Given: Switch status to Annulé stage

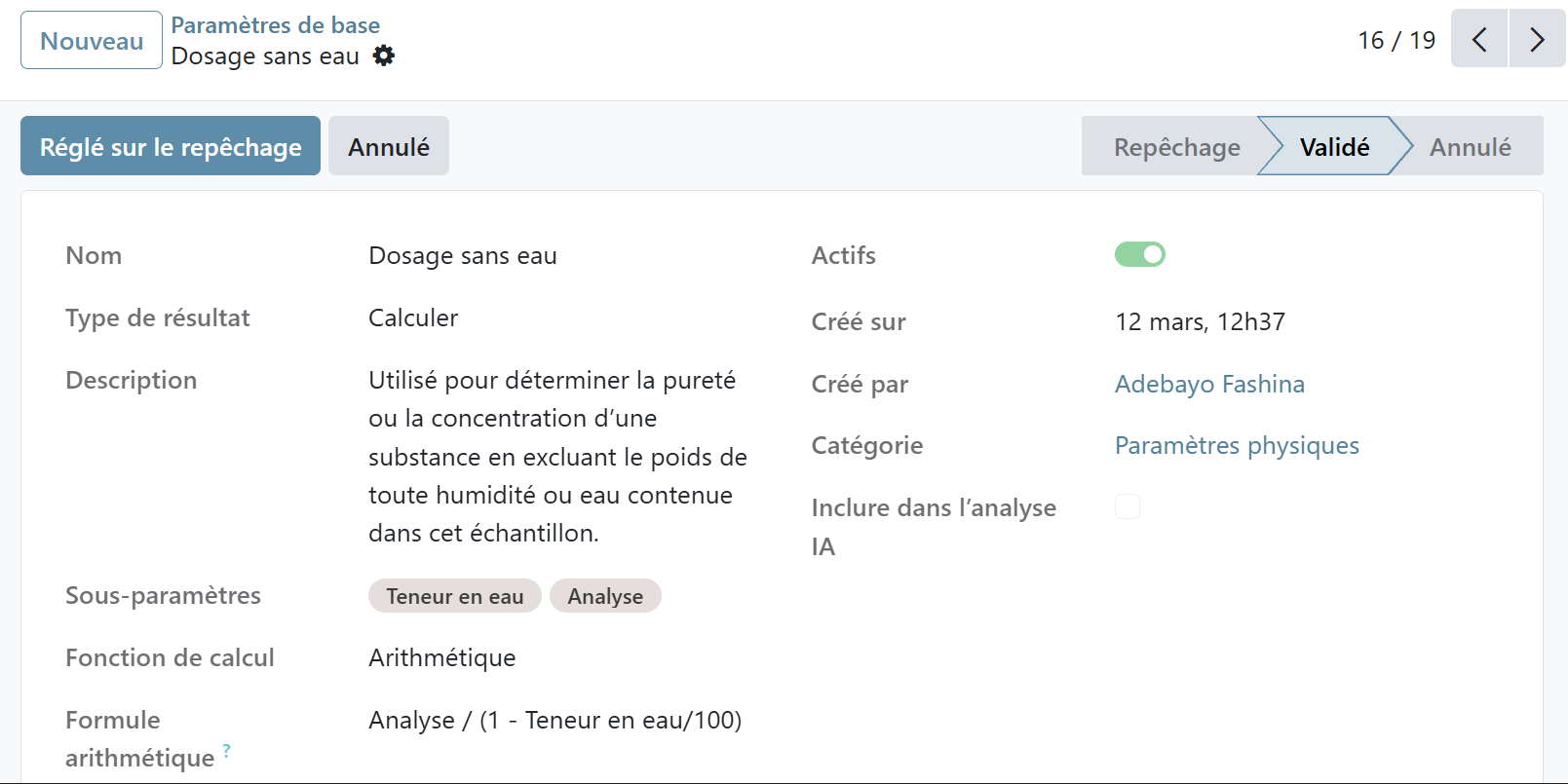Looking at the screenshot, I should click(x=1470, y=147).
